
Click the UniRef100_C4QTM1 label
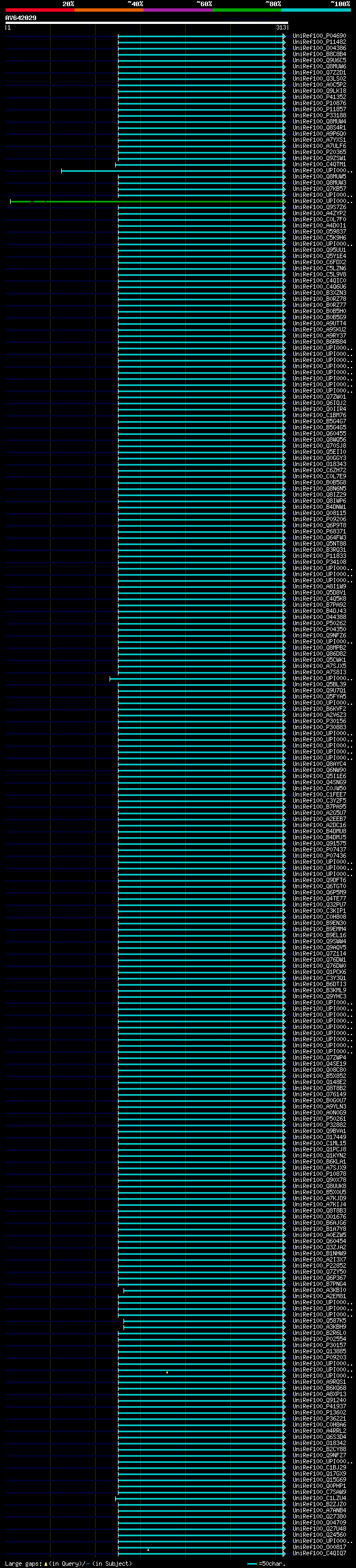pyautogui.click(x=319, y=164)
